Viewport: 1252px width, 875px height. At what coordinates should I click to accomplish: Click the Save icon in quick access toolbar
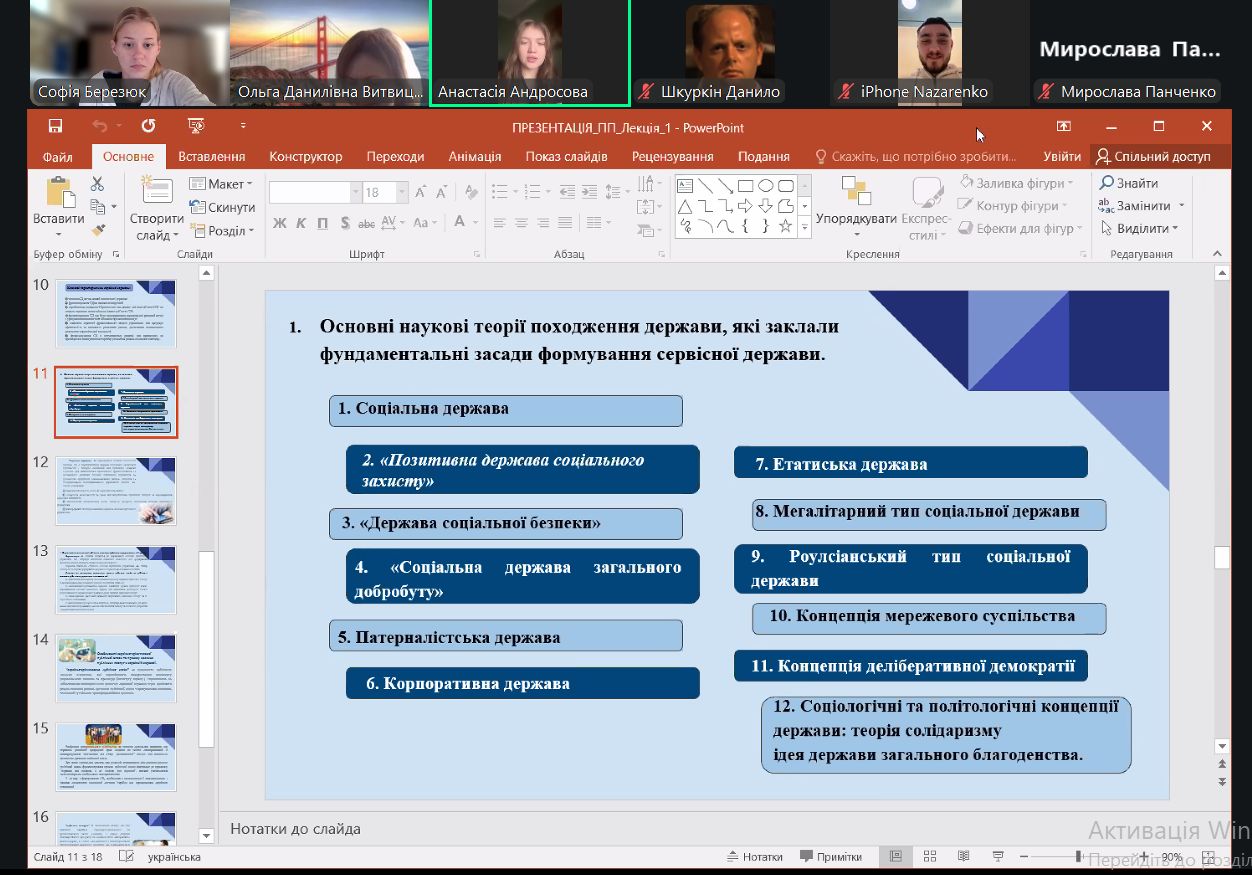pyautogui.click(x=55, y=127)
